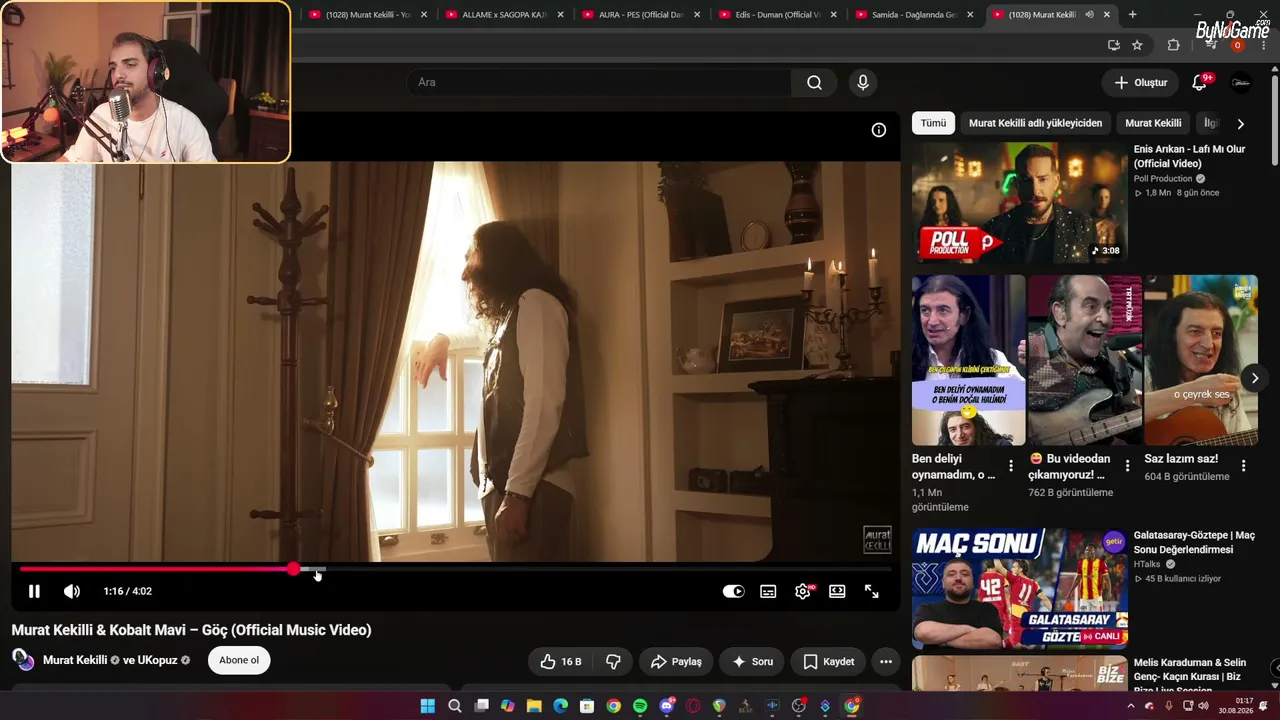This screenshot has height=720, width=1280.
Task: Toggle the autoplay switch in player
Action: pyautogui.click(x=734, y=591)
